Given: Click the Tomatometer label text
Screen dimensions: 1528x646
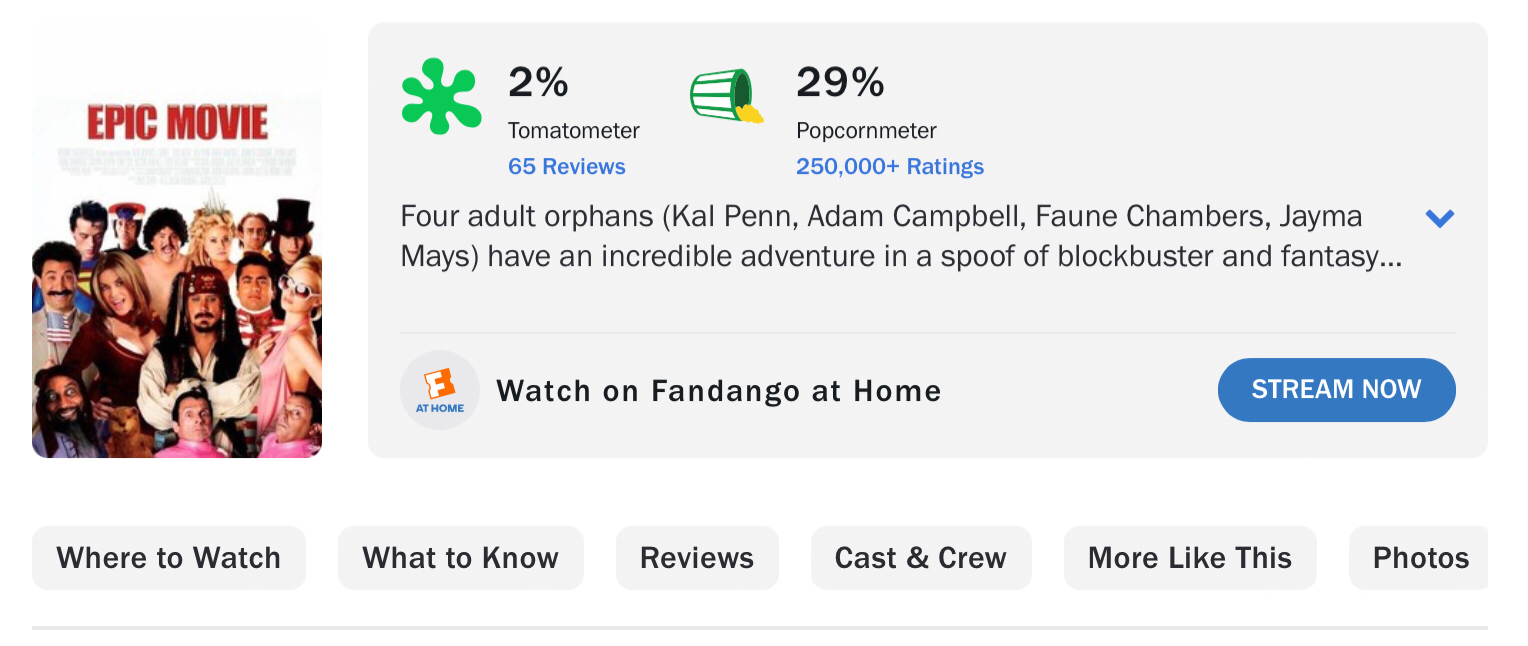Looking at the screenshot, I should (573, 131).
